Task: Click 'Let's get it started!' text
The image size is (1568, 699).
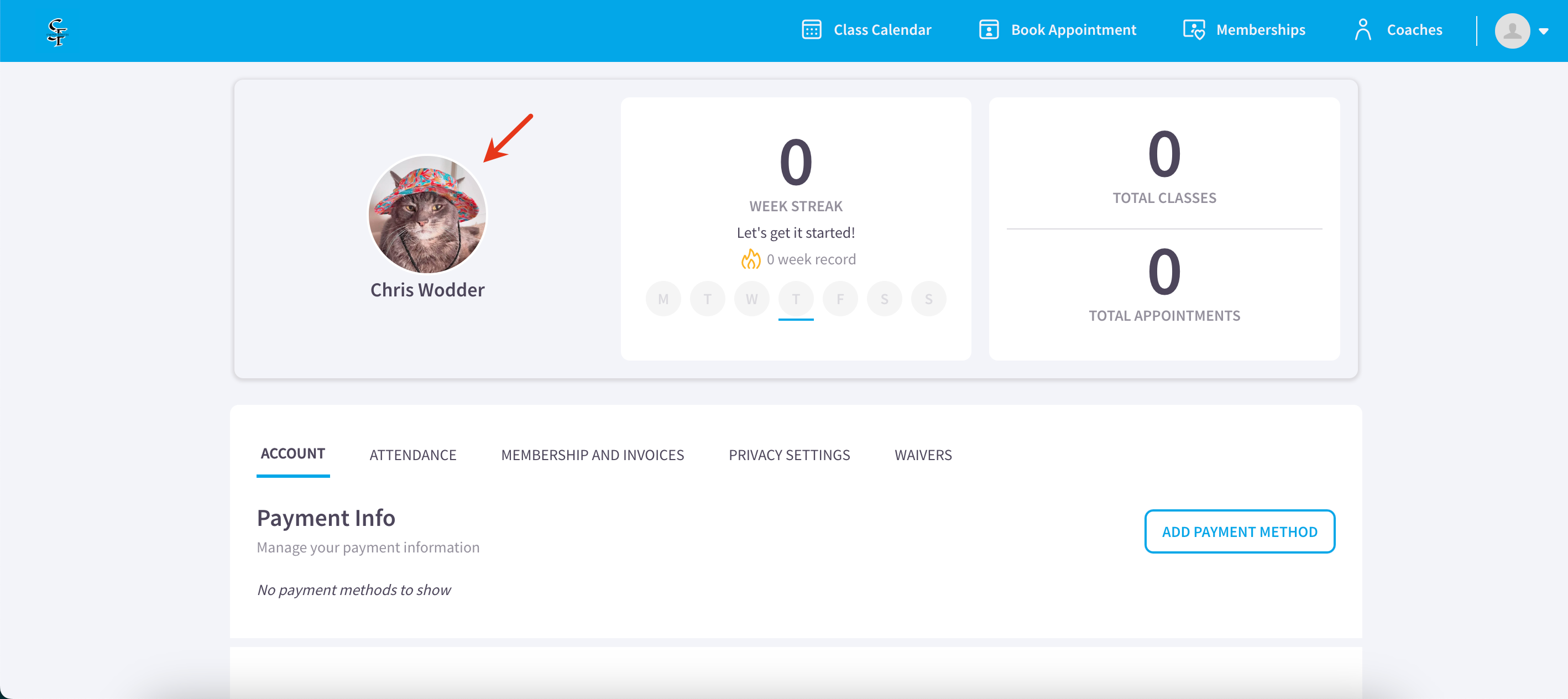Action: (x=796, y=233)
